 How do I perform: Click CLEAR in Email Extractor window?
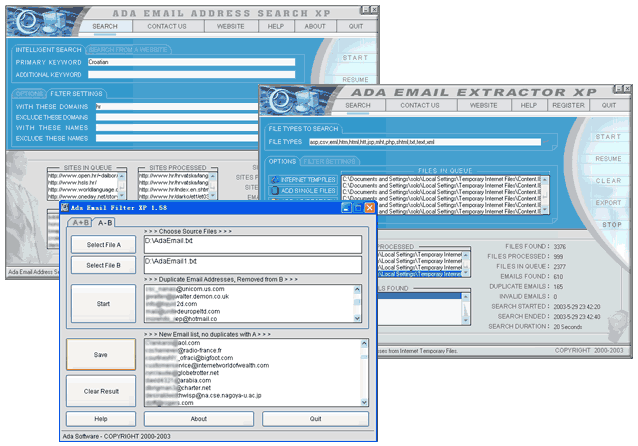click(608, 181)
